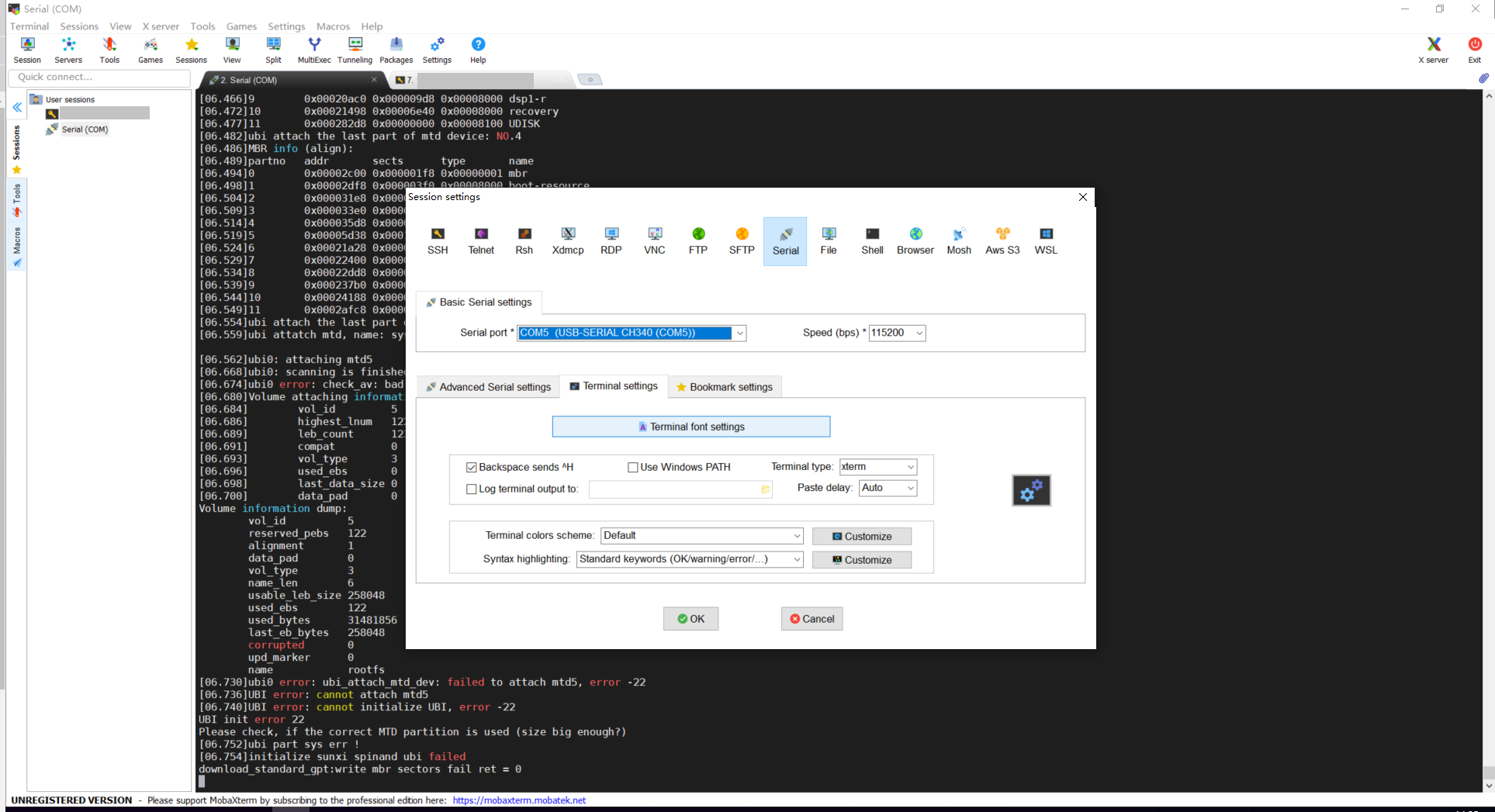Pick SFTP session type
Viewport: 1495px width, 812px height.
coord(742,240)
